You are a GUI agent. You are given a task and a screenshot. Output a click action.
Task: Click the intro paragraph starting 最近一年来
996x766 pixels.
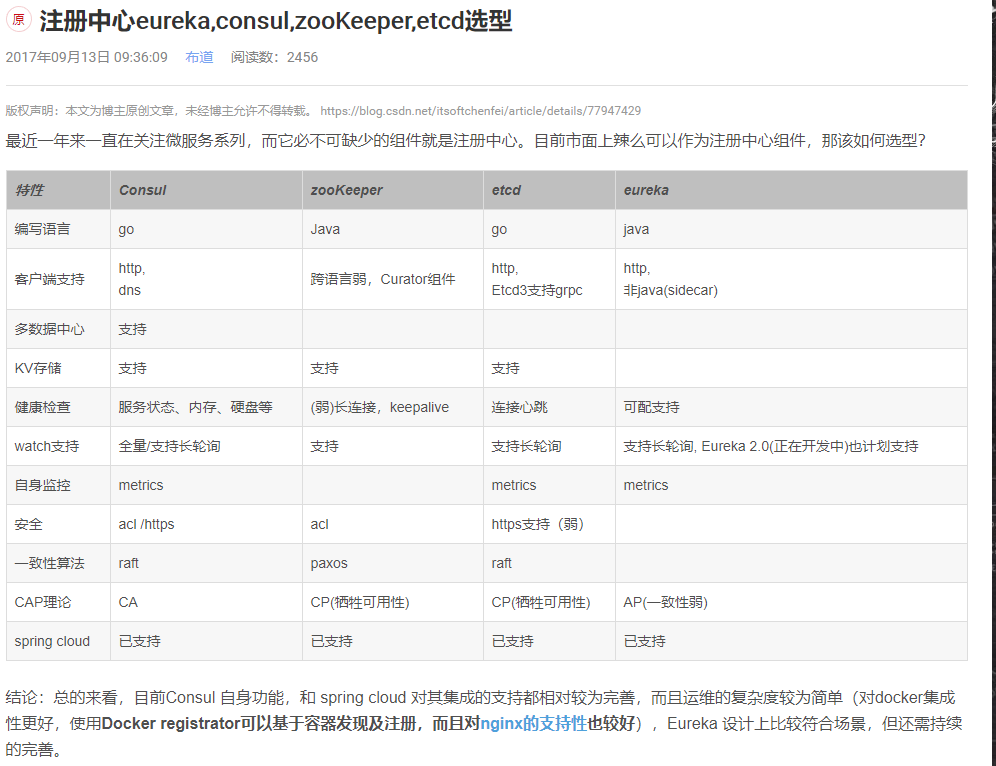tap(466, 140)
